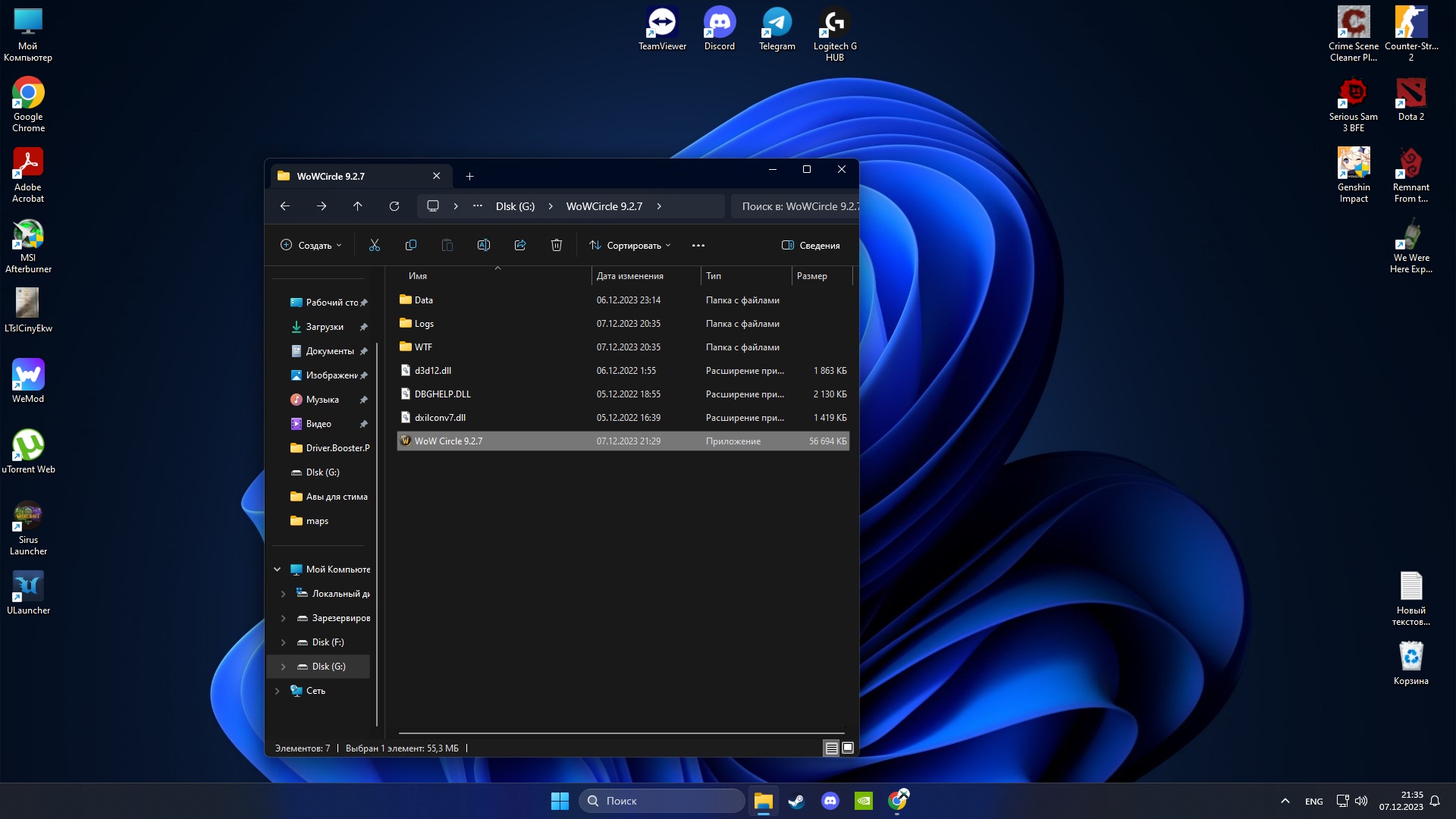Select the WoWCircle 9.2.7 tab
This screenshot has width=1456, height=819.
349,176
